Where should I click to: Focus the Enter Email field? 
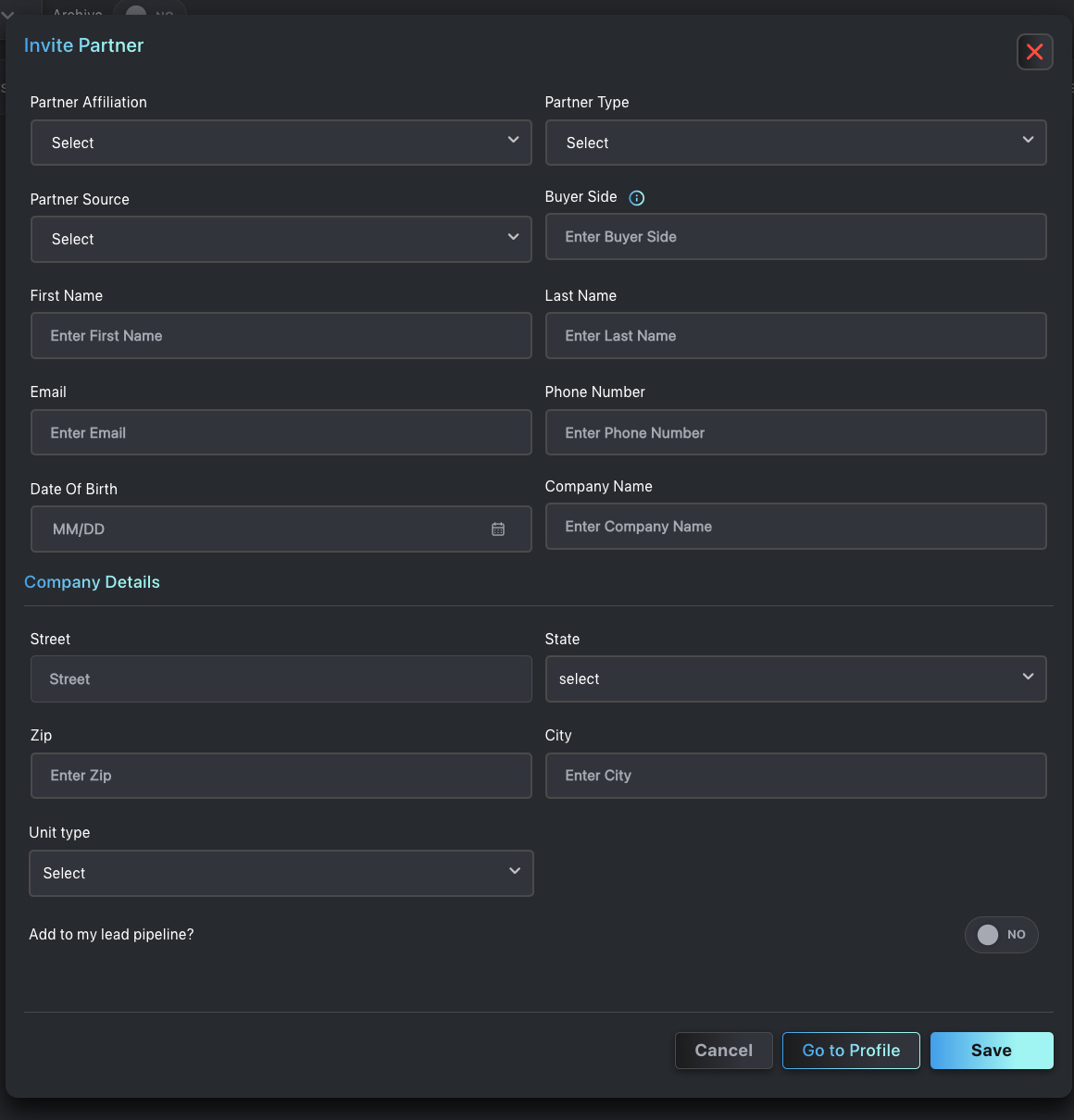(x=281, y=432)
